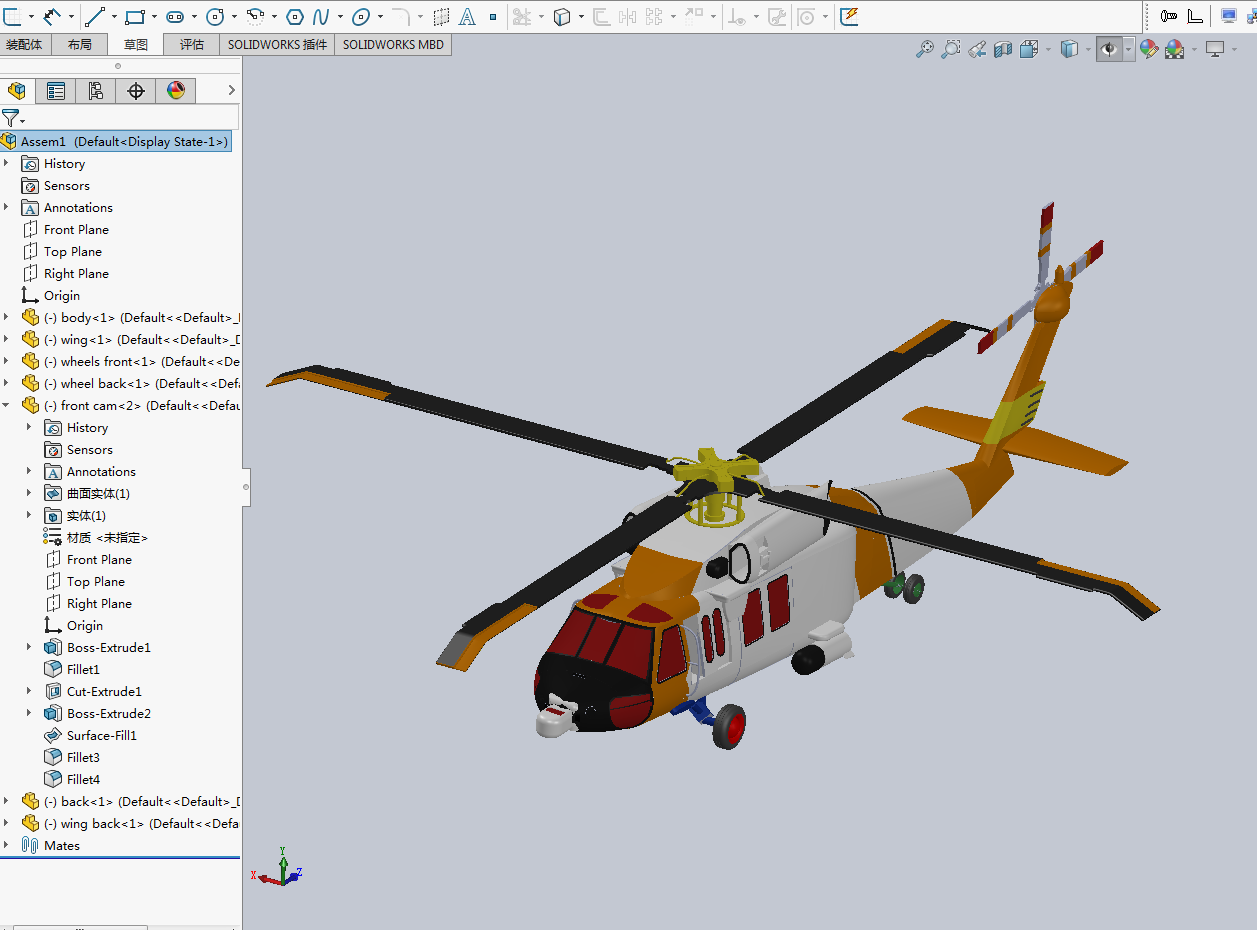Select the Polygon sketch tool
The image size is (1257, 930).
(x=295, y=16)
